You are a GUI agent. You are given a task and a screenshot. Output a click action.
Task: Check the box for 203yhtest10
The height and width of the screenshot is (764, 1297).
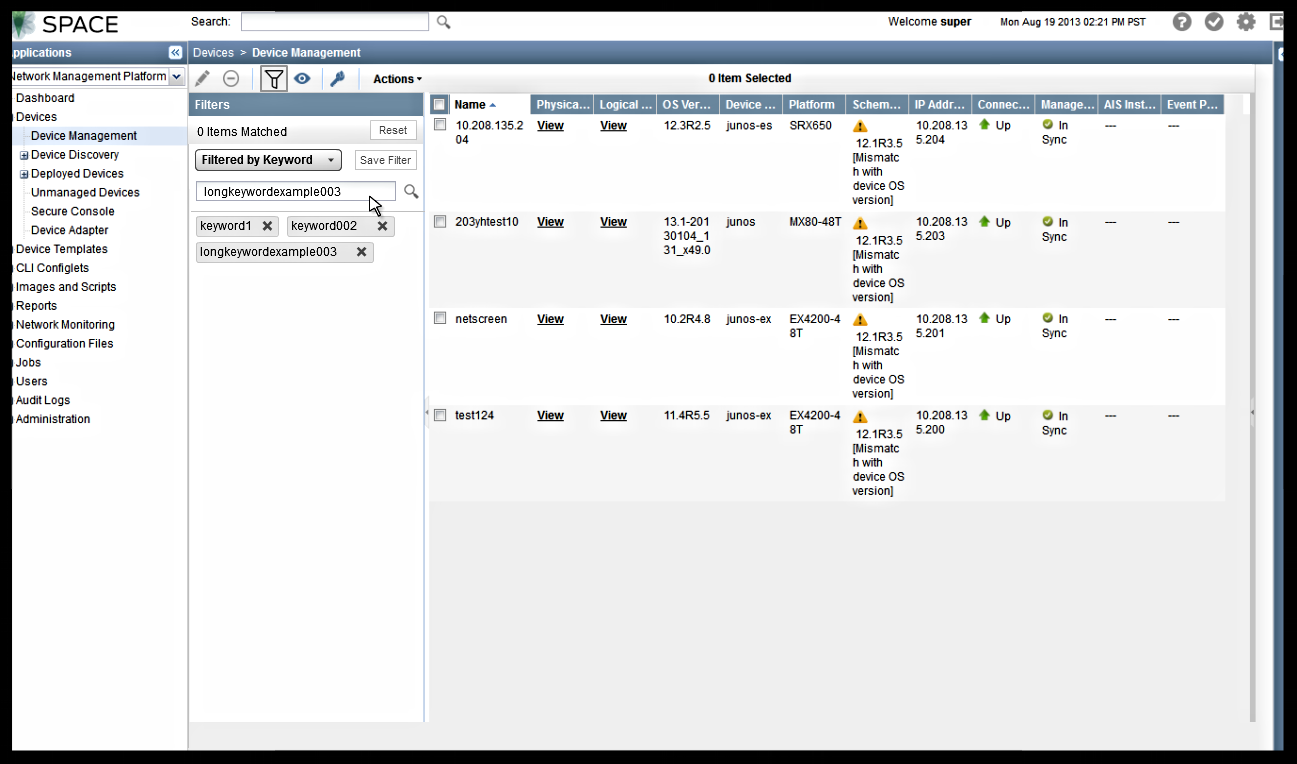pos(440,222)
